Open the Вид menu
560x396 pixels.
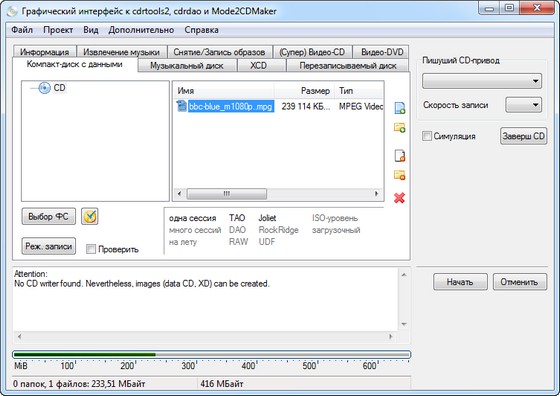tap(91, 30)
